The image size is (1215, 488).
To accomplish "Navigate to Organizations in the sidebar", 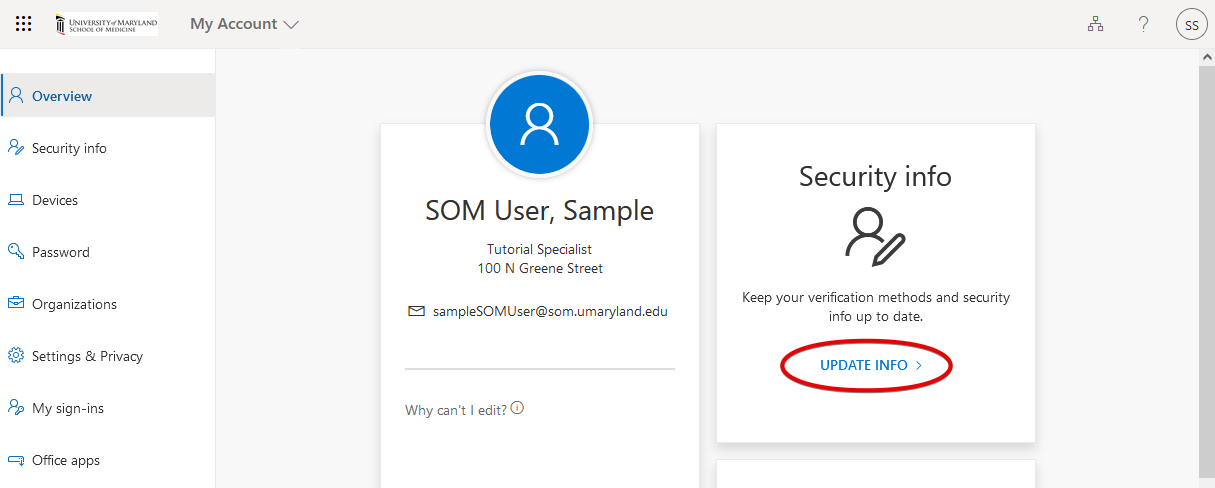I will click(x=74, y=304).
